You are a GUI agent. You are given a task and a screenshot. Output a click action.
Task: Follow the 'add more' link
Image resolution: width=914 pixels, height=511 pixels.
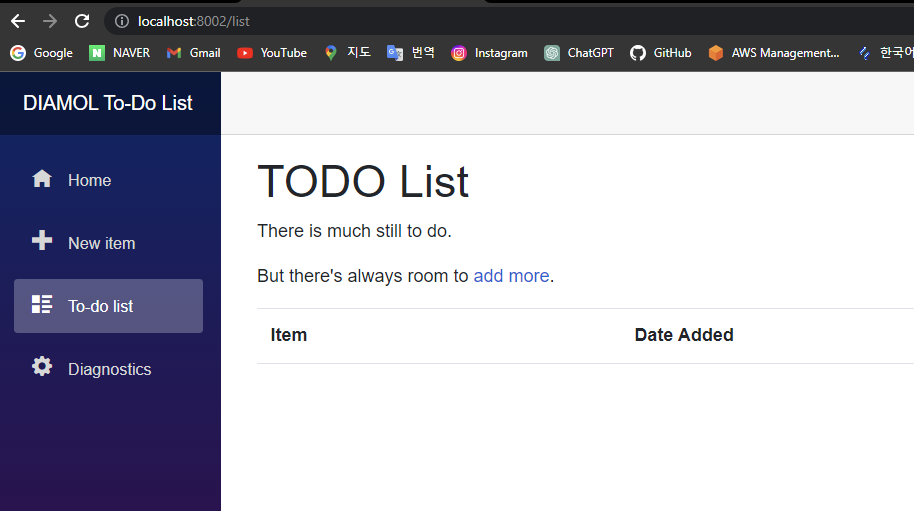(x=511, y=276)
